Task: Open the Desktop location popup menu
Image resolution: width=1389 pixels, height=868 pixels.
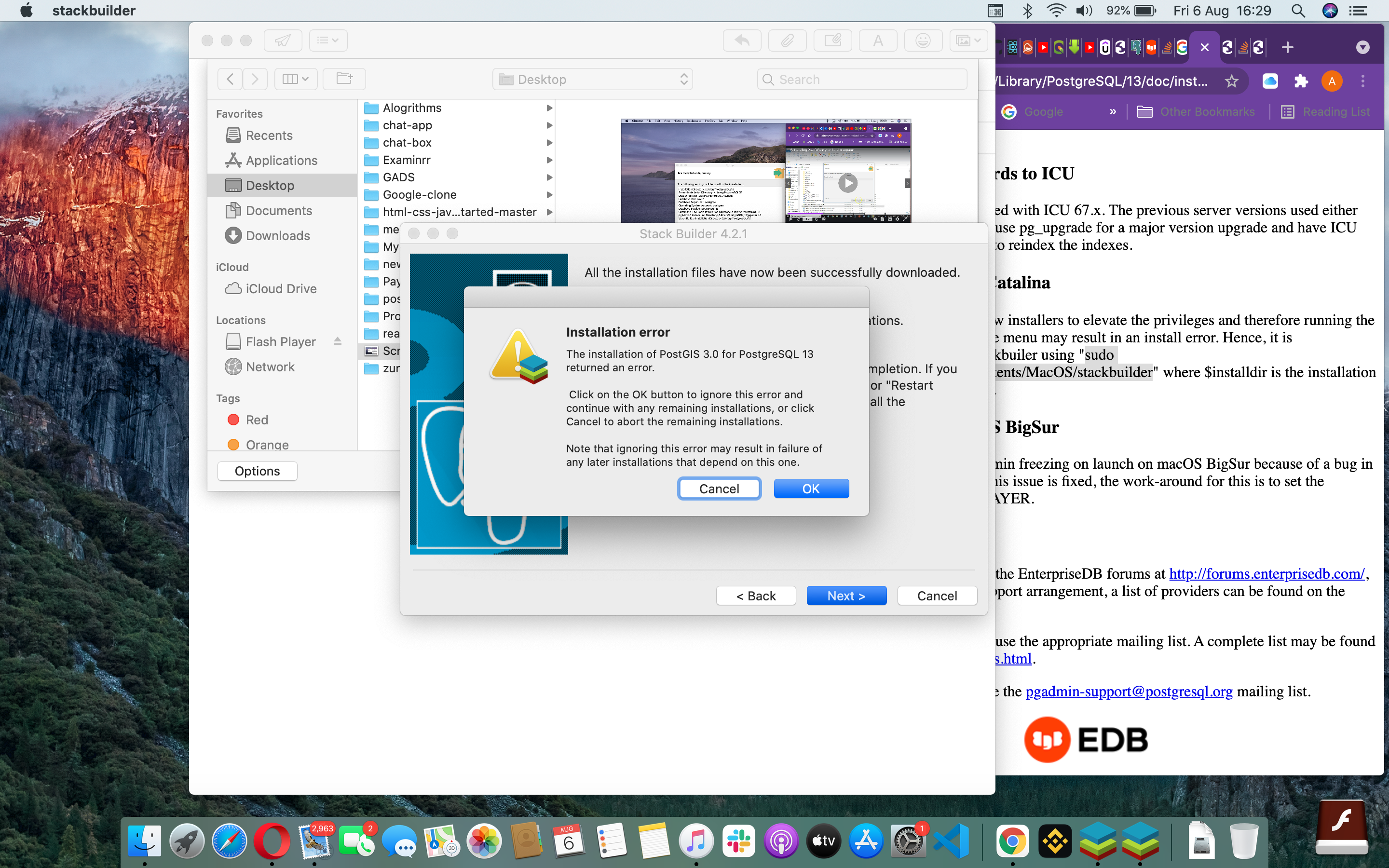Action: (592, 79)
